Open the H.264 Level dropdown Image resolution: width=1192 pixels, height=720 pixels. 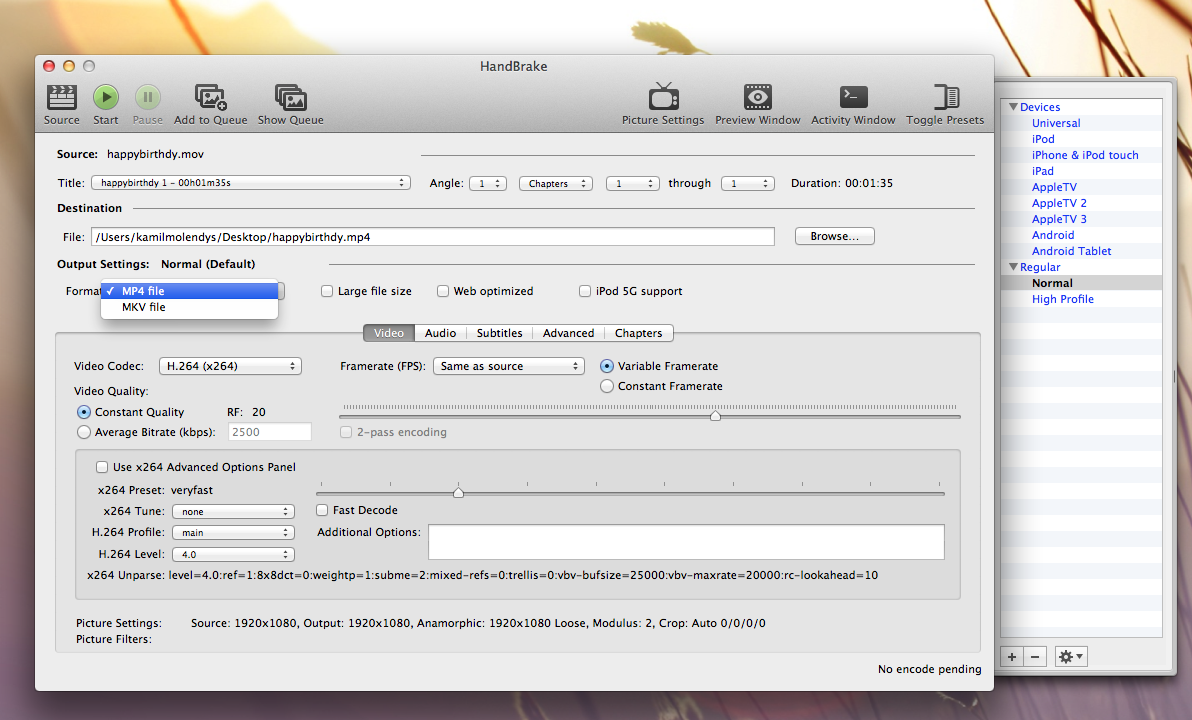click(233, 555)
